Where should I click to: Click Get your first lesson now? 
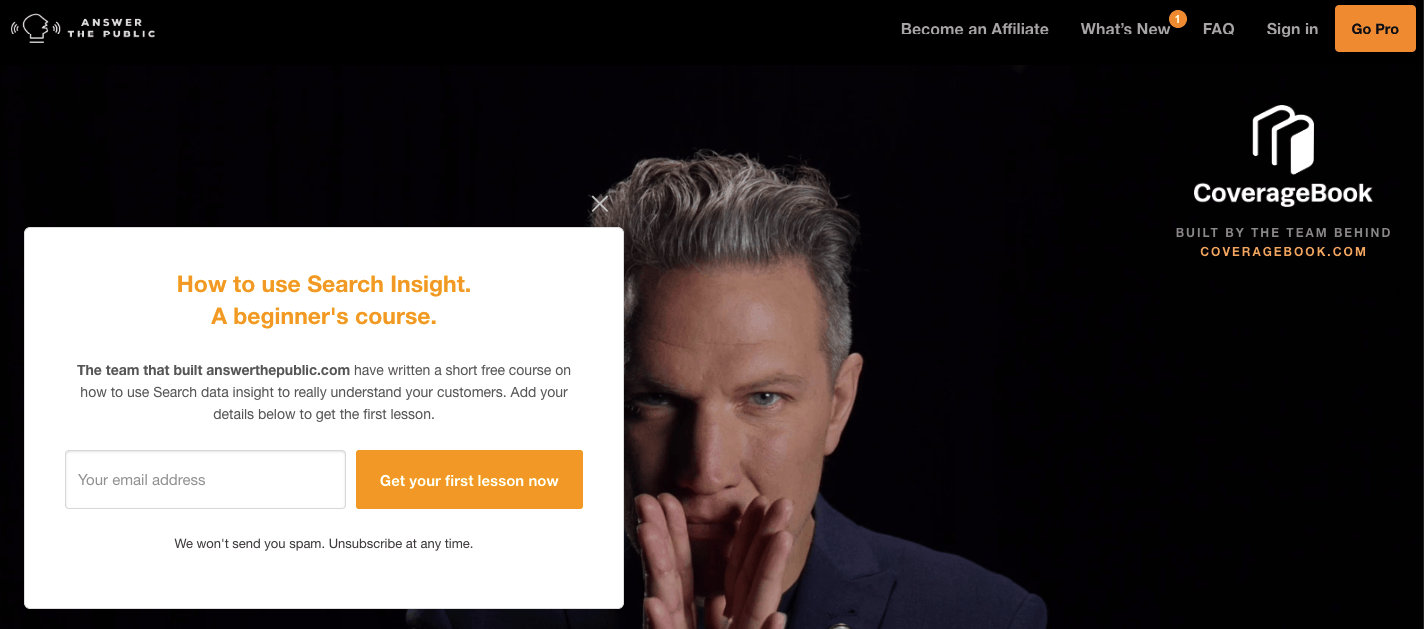pos(469,480)
